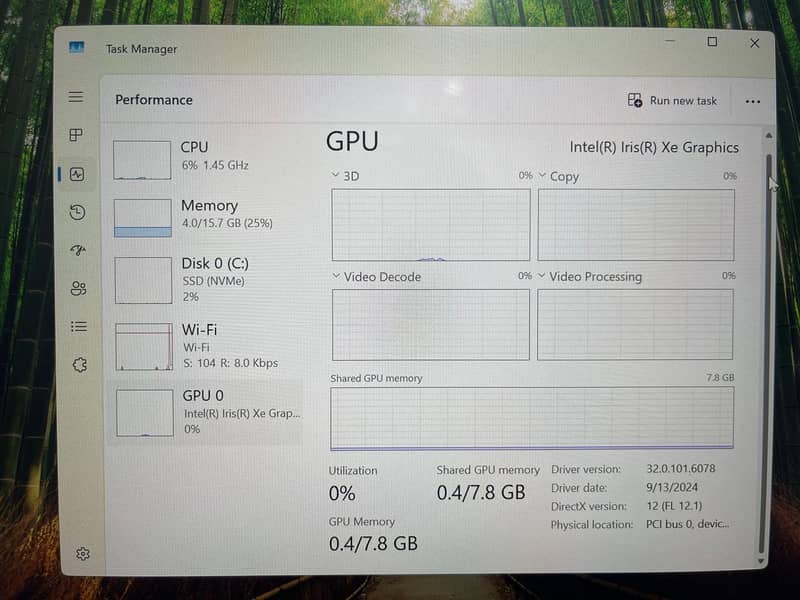
Task: Open the 3D engine dropdown chevron
Action: [335, 175]
